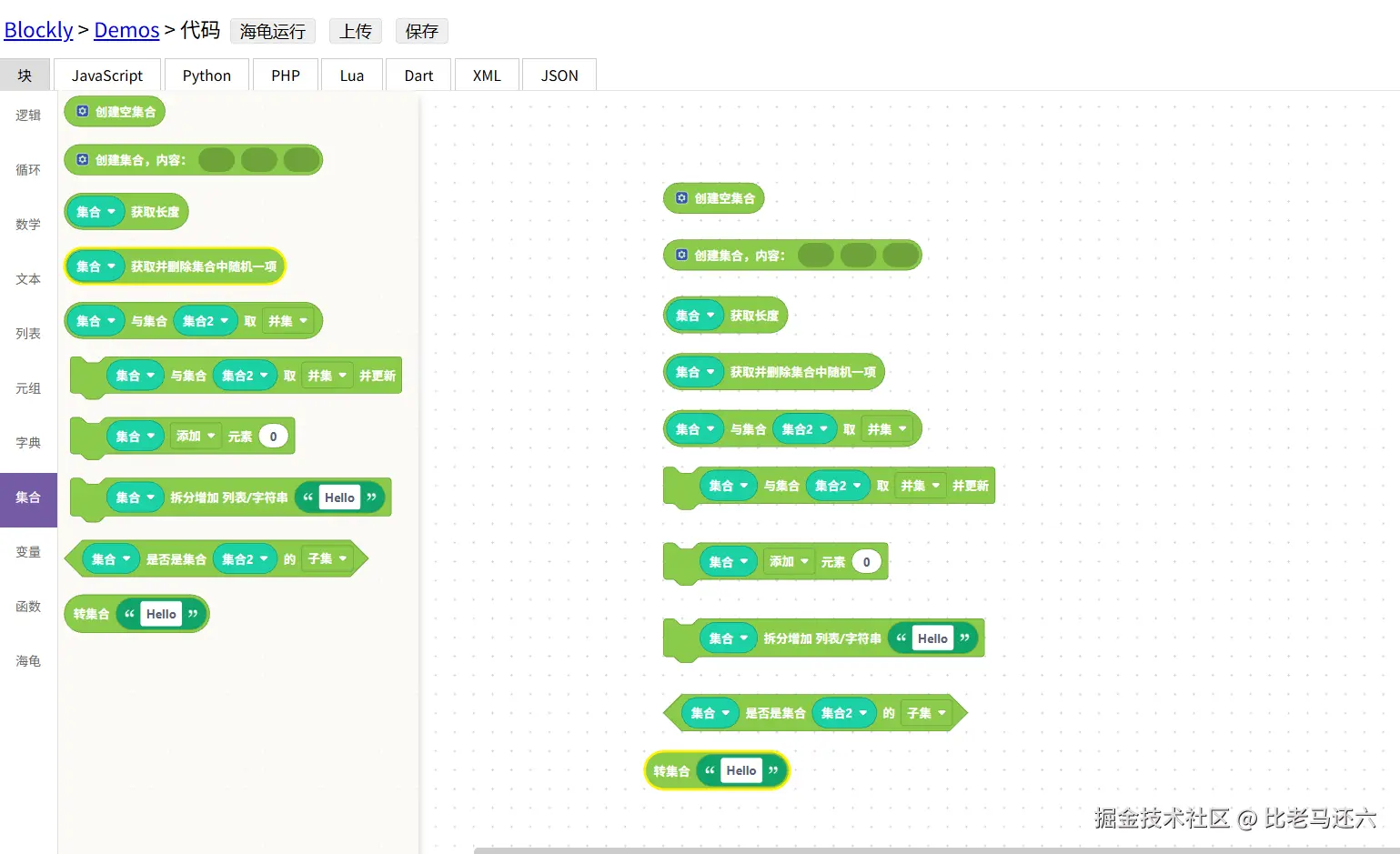
Task: Click the 0 number field in the flyout
Action: coord(273,437)
